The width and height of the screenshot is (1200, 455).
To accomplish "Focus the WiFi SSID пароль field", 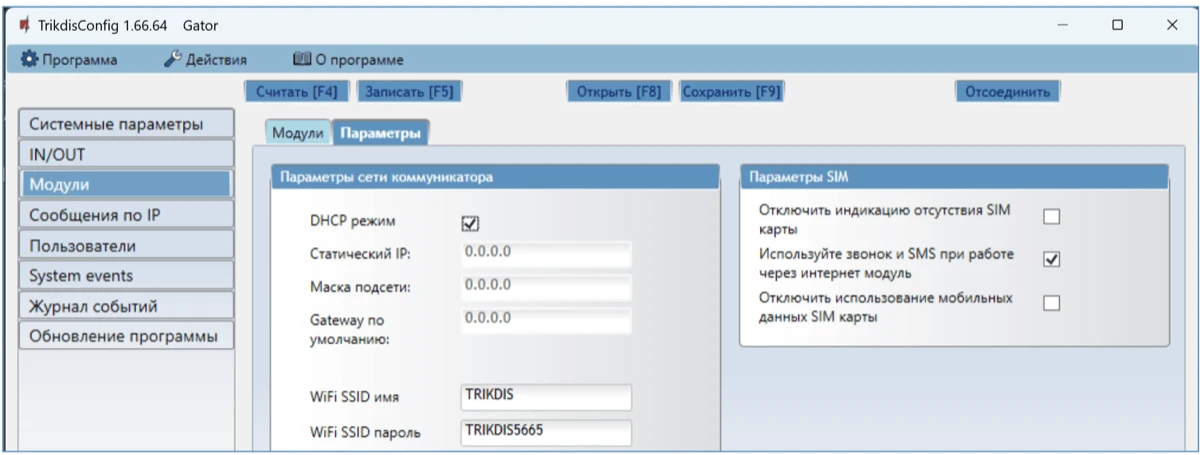I will pos(545,432).
